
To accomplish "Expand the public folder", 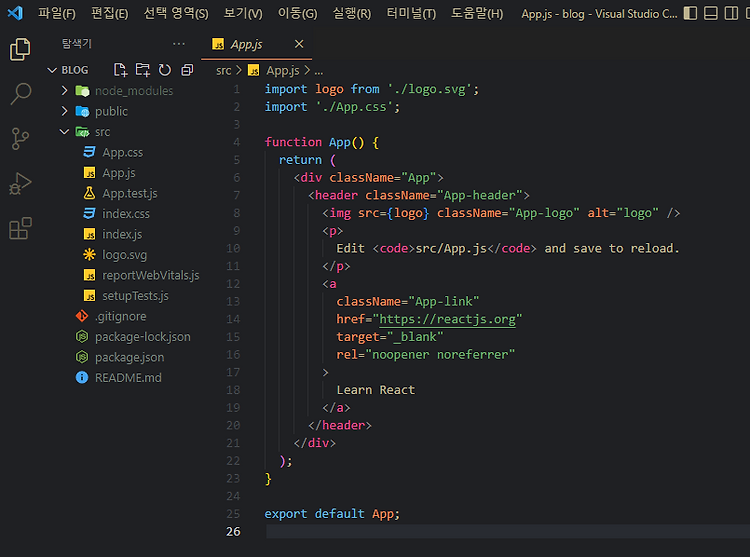I will 65,111.
